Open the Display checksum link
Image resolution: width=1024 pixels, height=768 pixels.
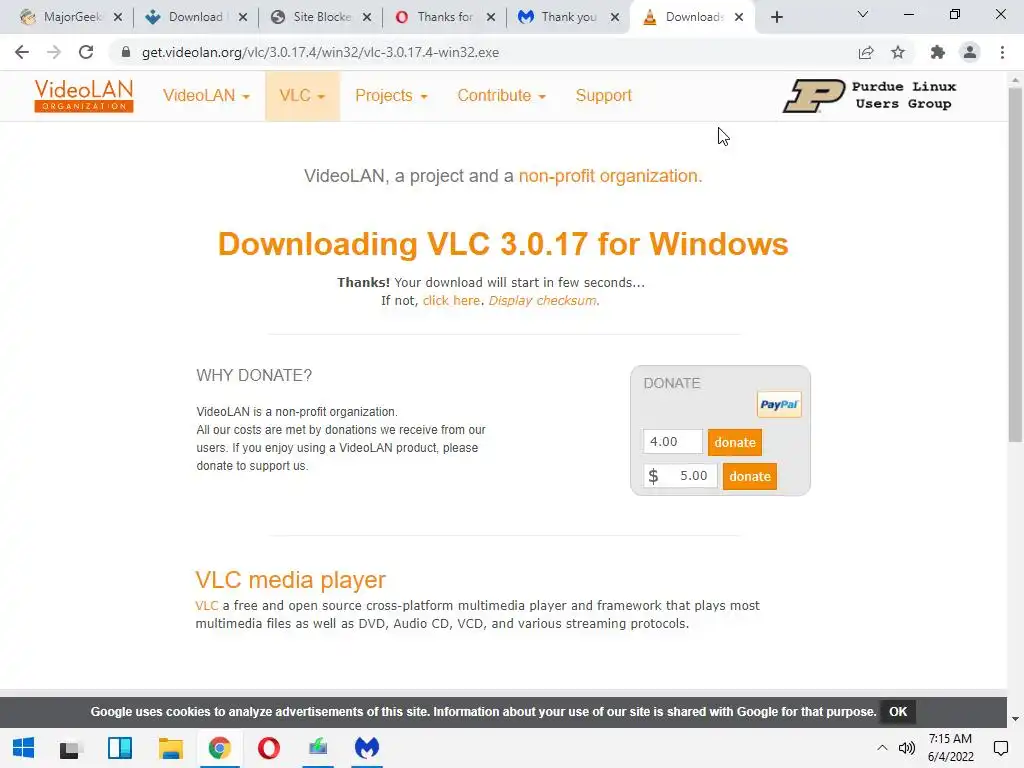click(543, 301)
